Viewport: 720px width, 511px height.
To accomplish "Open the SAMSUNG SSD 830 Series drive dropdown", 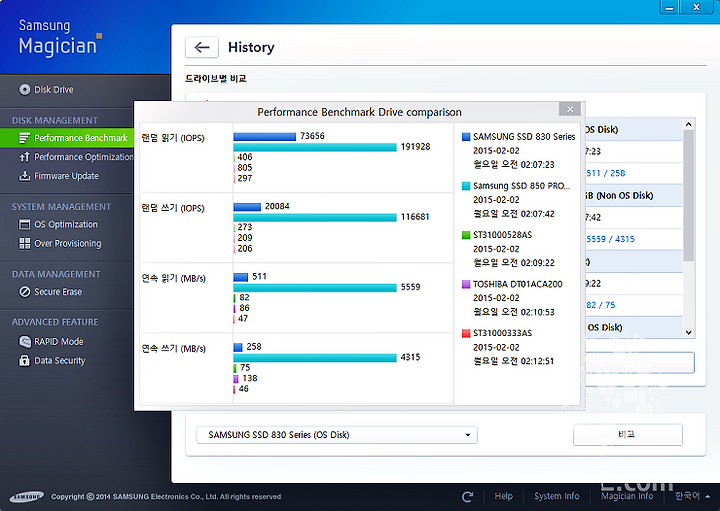I will pyautogui.click(x=337, y=435).
